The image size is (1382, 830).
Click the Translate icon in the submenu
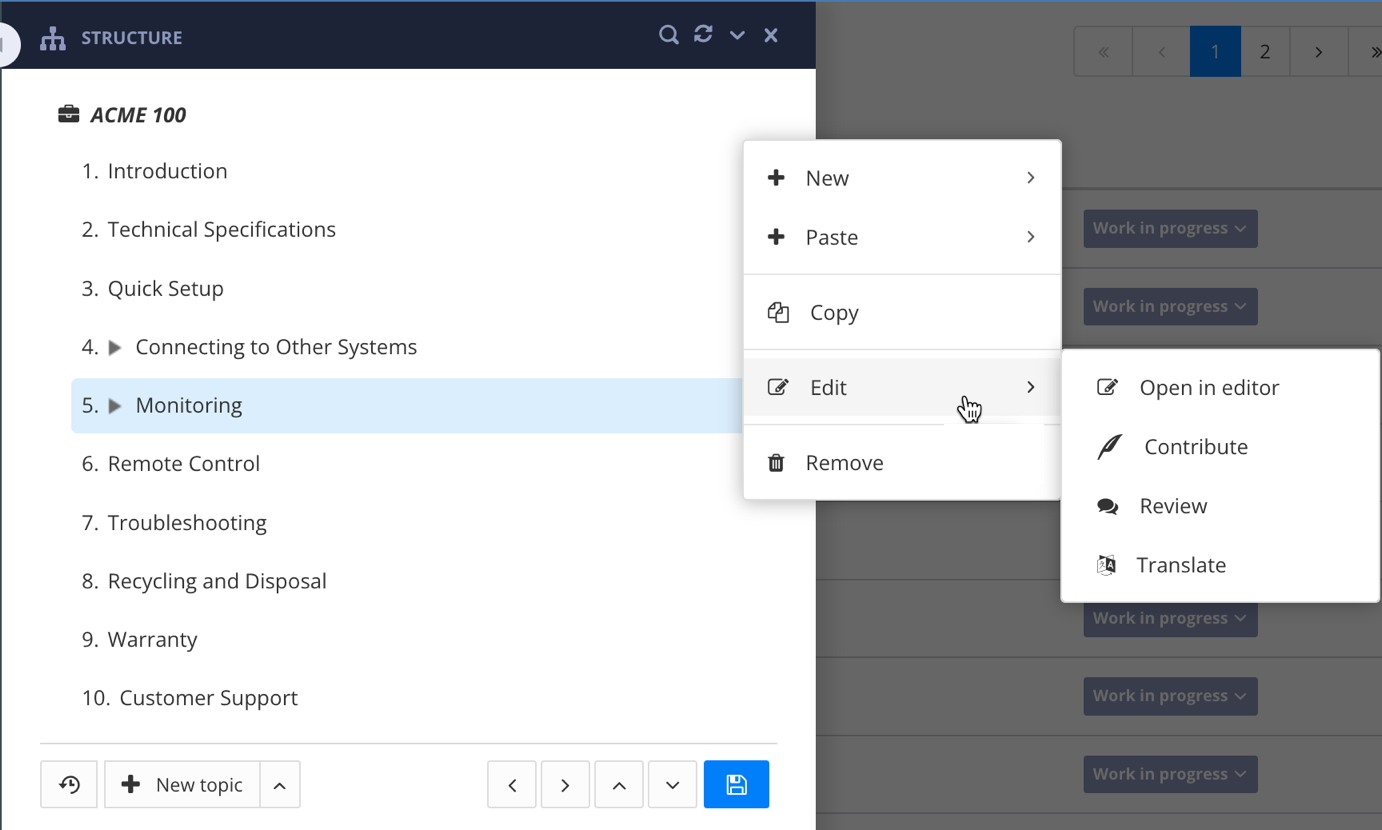click(x=1107, y=564)
